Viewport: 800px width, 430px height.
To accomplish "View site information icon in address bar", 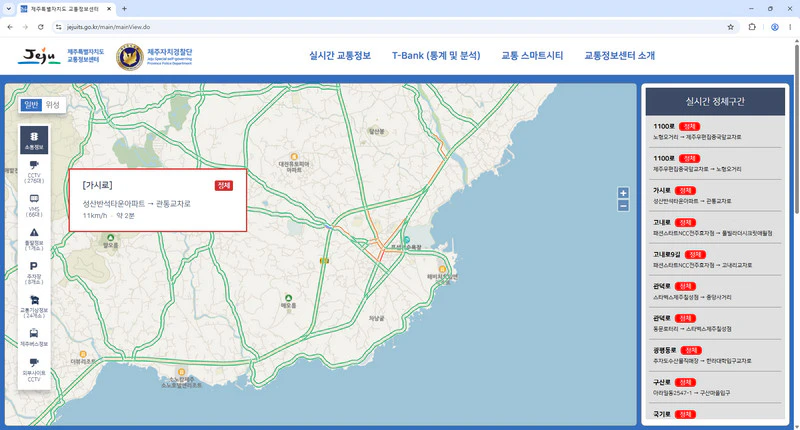I will [59, 27].
